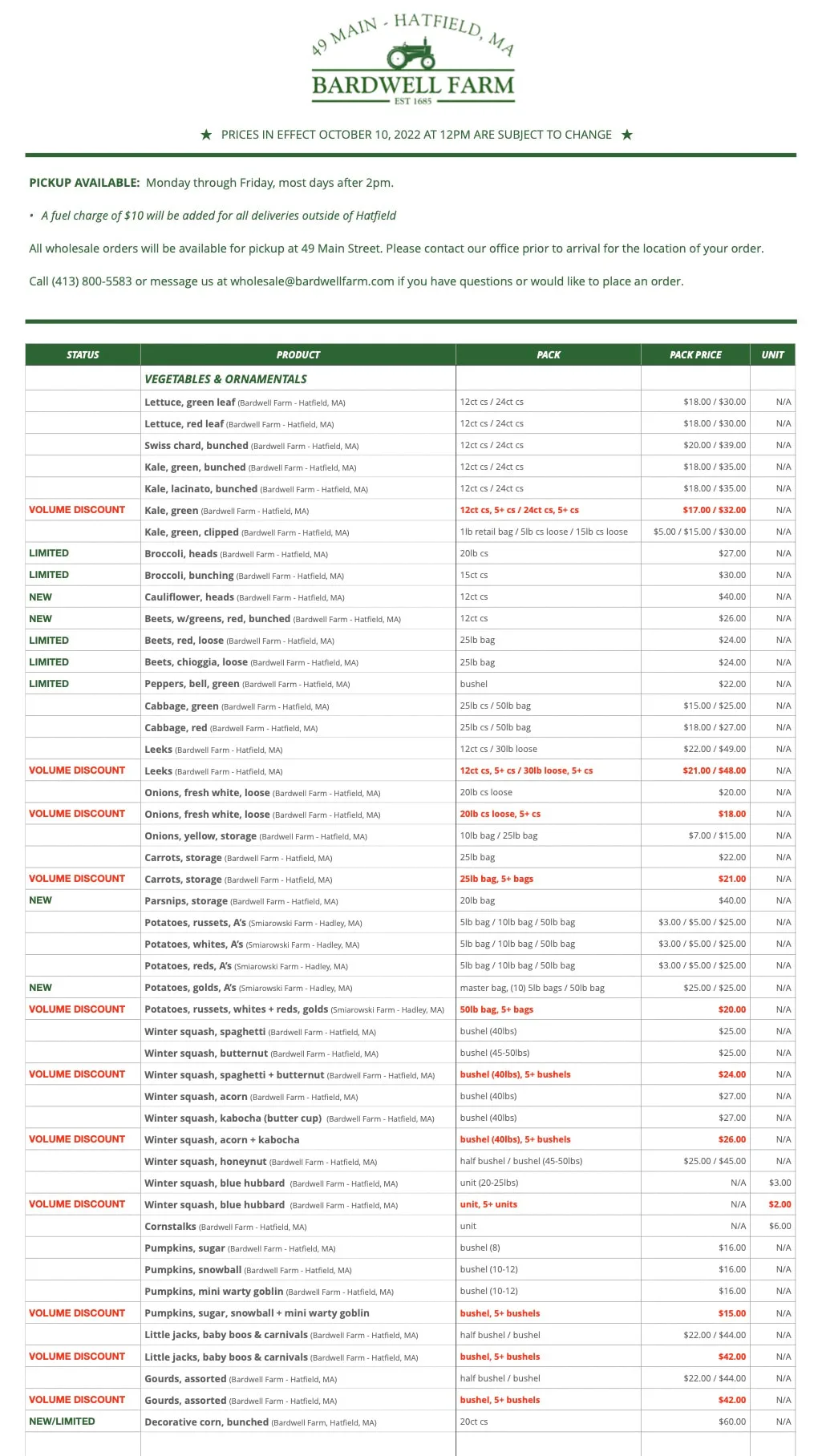This screenshot has height=1456, width=818.
Task: Click VOLUME DISCOUNT status beside Kale, green
Action: 77,510
